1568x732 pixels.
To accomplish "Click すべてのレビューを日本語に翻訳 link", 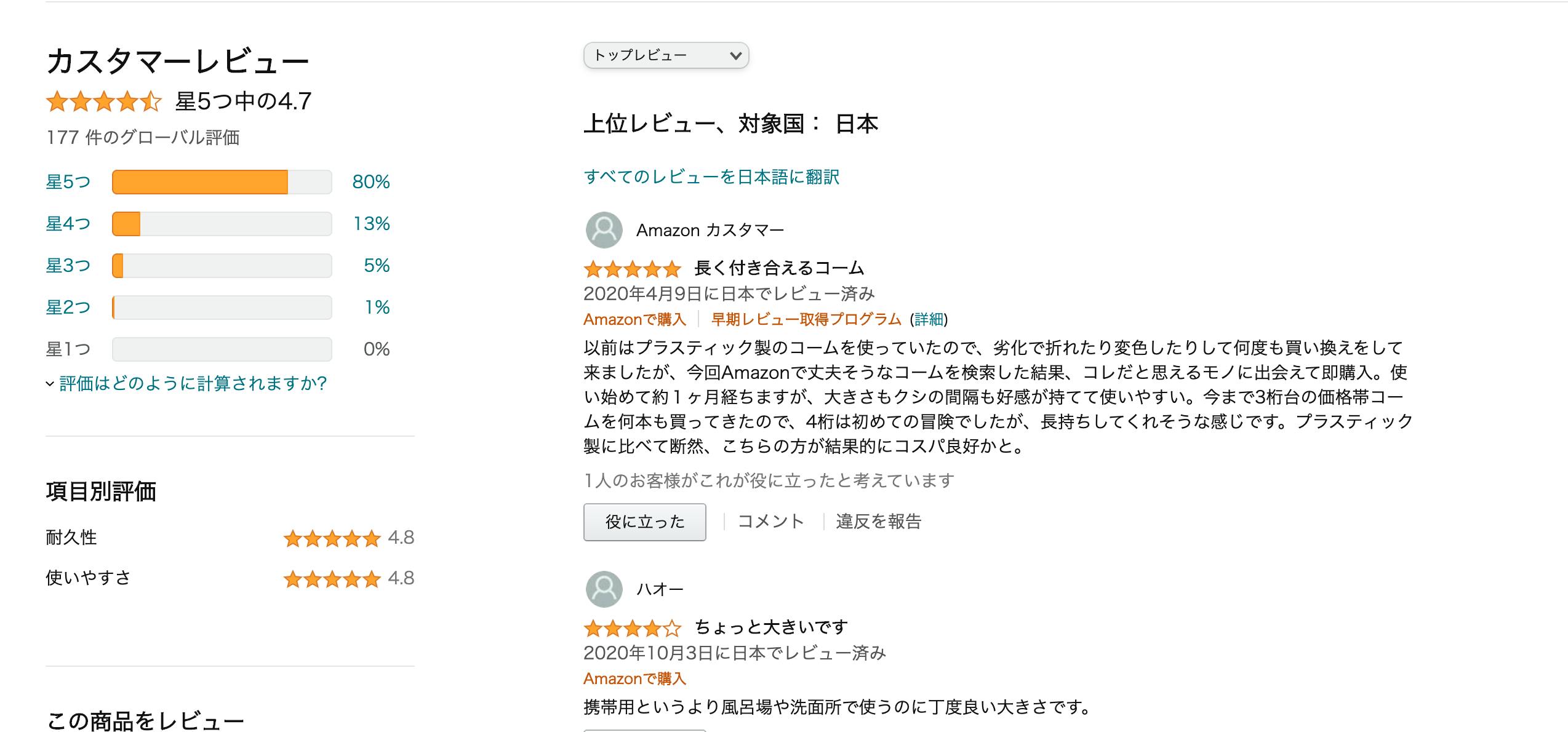I will (711, 177).
